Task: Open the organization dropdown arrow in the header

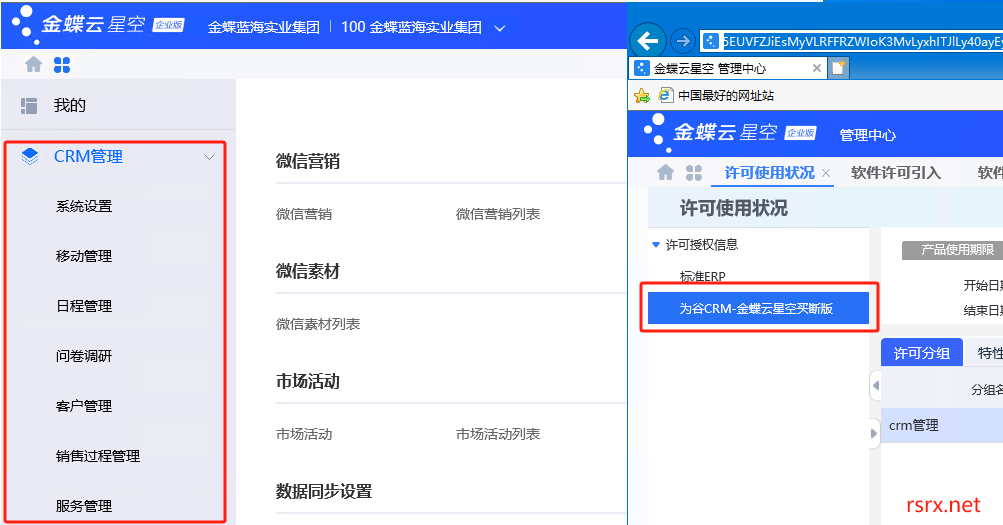Action: coord(500,28)
